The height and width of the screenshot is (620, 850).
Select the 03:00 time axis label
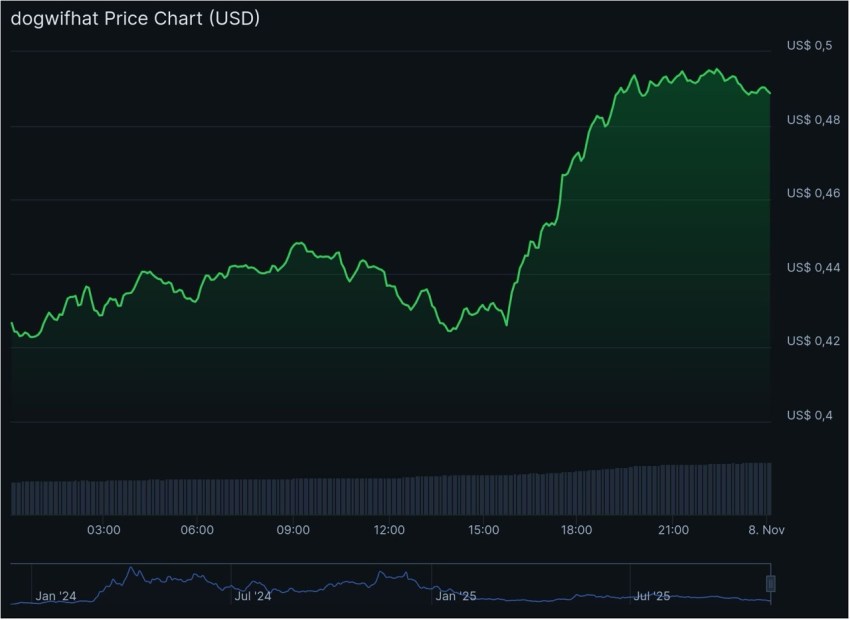tap(105, 532)
